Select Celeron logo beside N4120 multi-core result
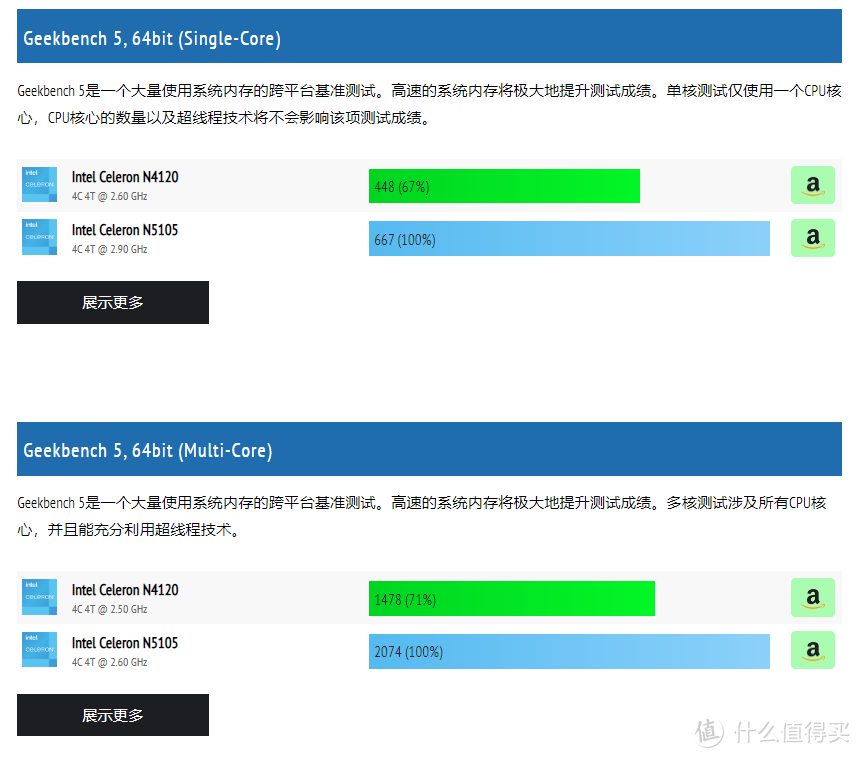 tap(40, 597)
